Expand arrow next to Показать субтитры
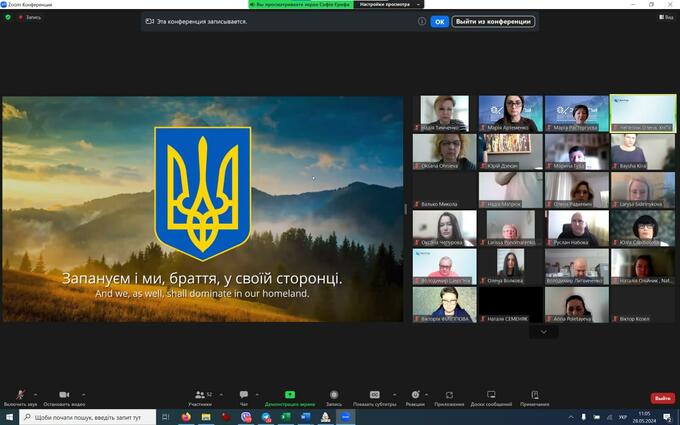Screen dimensions: 680x425 point(394,395)
